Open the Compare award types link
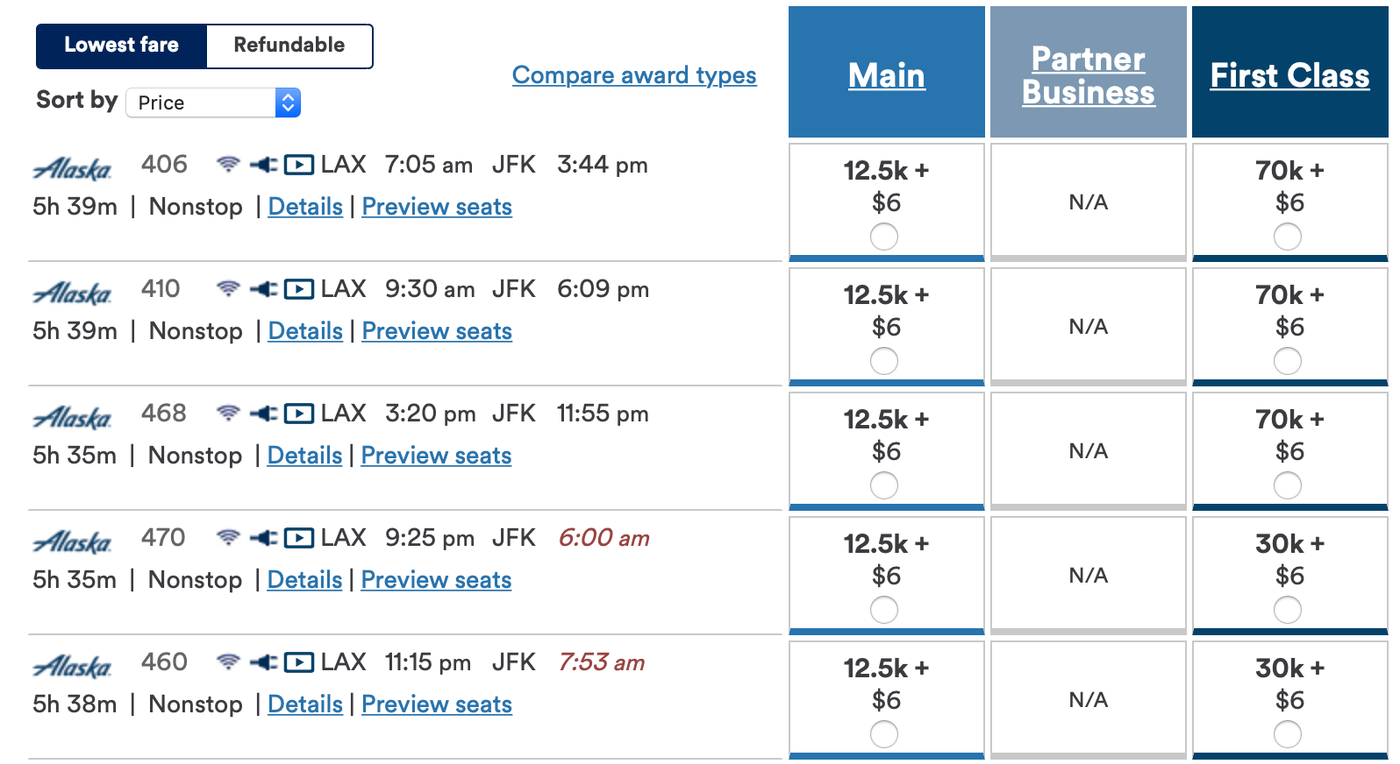 pyautogui.click(x=634, y=75)
